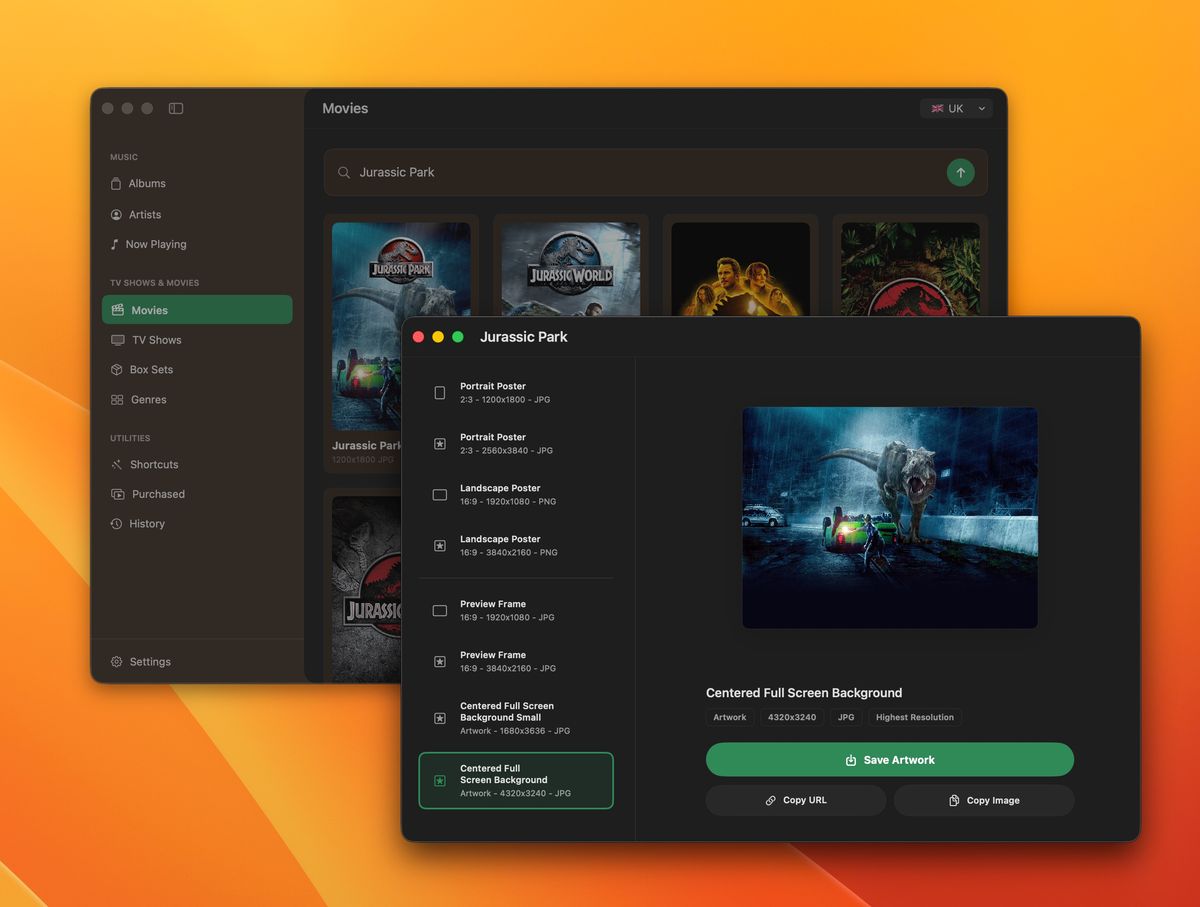The width and height of the screenshot is (1200, 907).
Task: Click the Copy Image button
Action: [x=984, y=800]
